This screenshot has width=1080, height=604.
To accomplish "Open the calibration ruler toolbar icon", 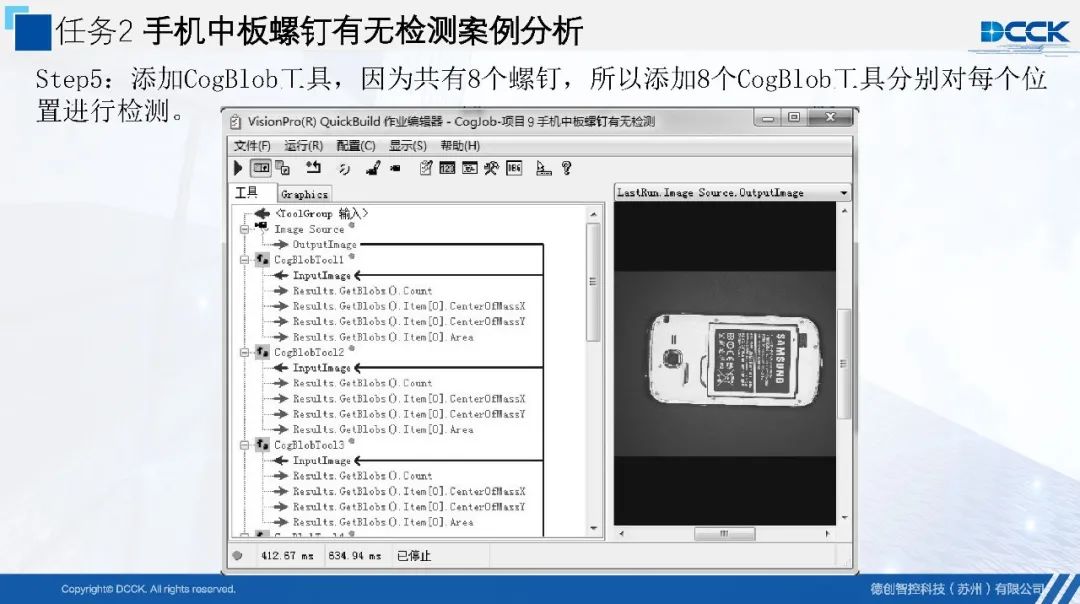I will (x=543, y=168).
